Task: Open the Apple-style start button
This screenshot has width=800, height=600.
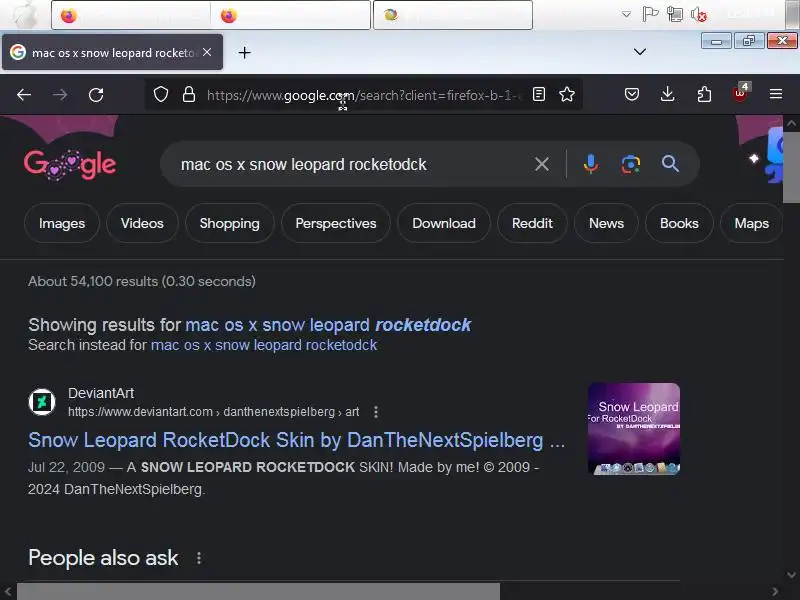Action: 24,14
